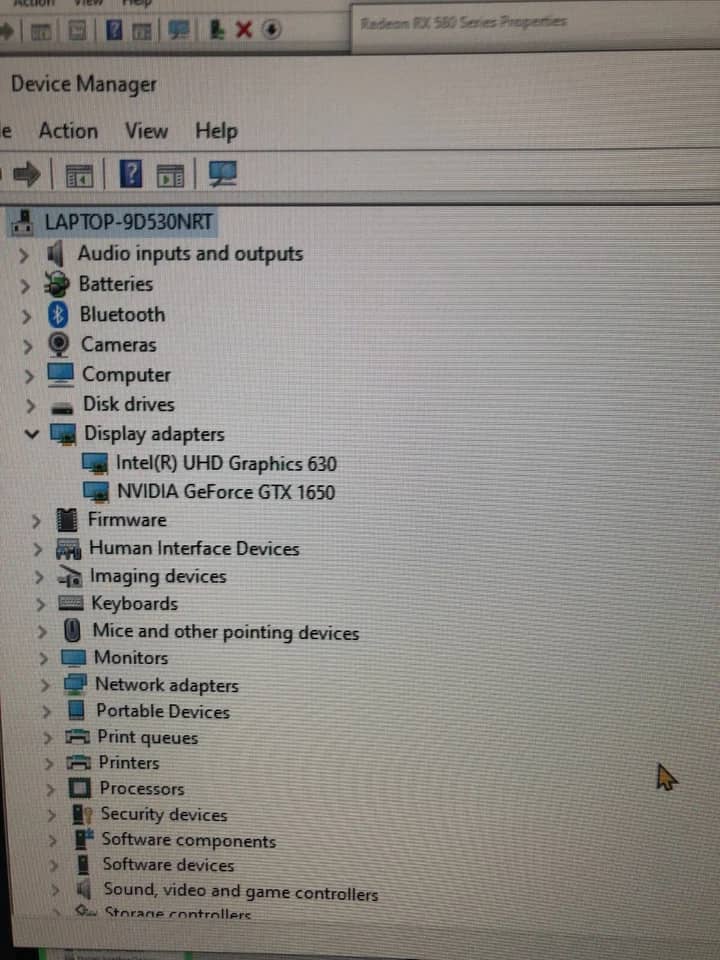Select Intel(R) UHD Graphics 630 entry
The image size is (720, 960).
click(227, 463)
